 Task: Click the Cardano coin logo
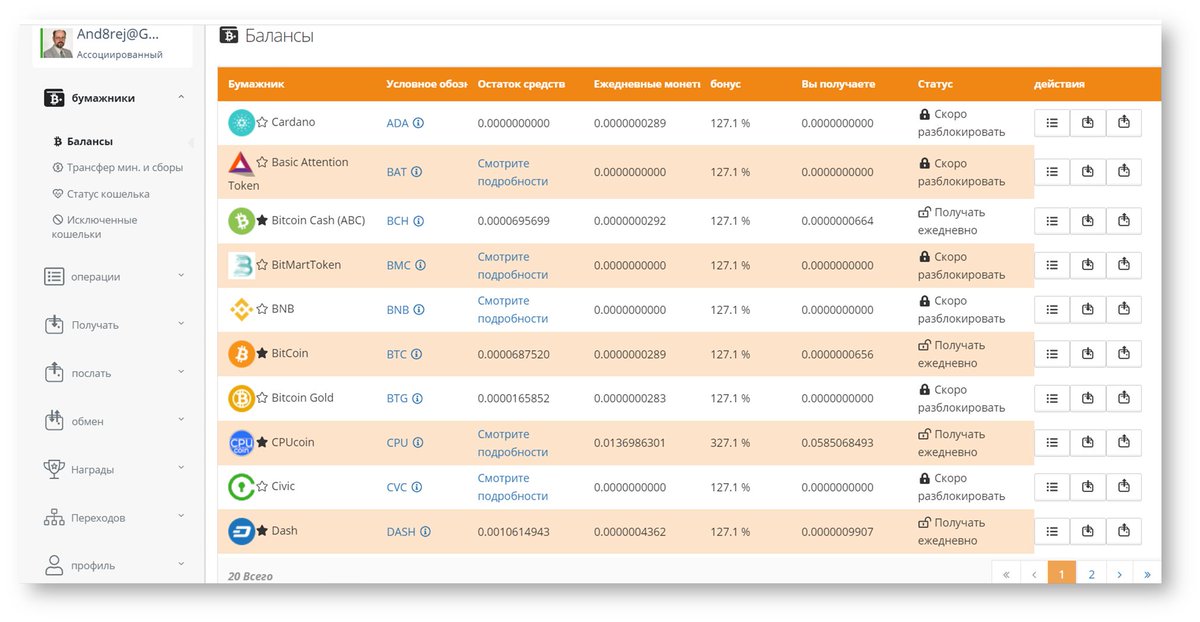[x=241, y=123]
